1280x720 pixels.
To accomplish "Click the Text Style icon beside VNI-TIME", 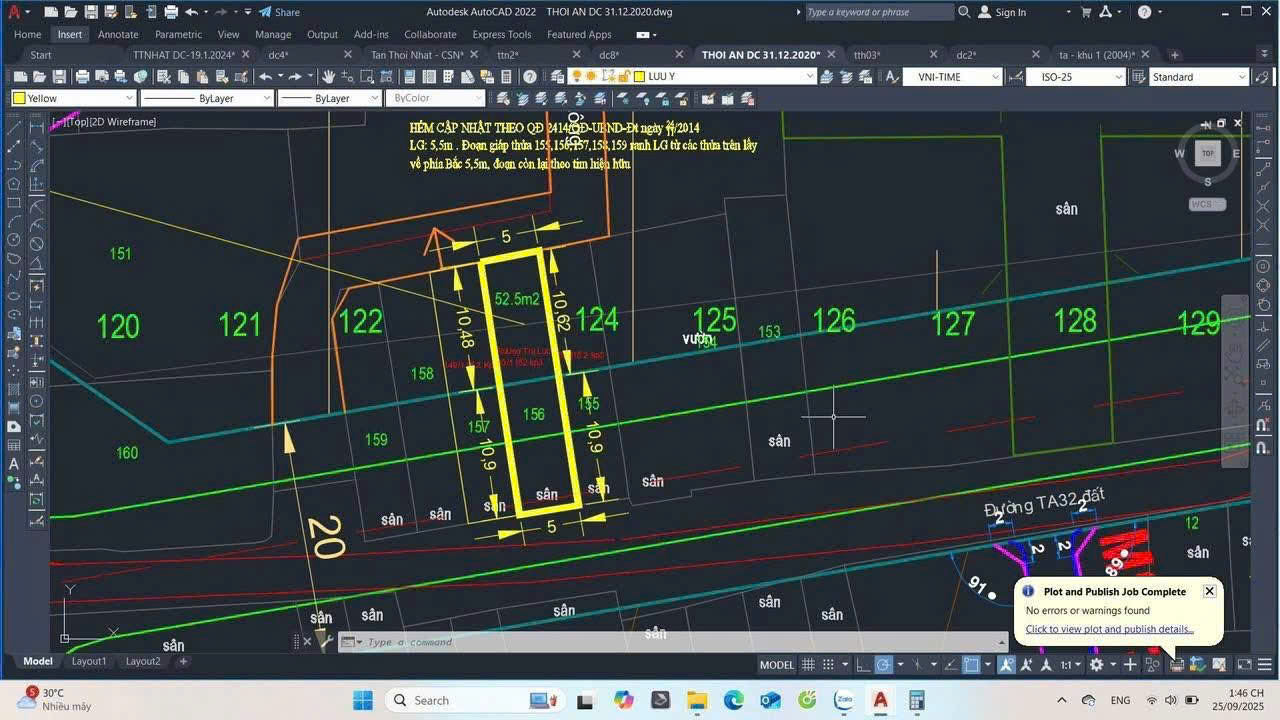I will (891, 77).
